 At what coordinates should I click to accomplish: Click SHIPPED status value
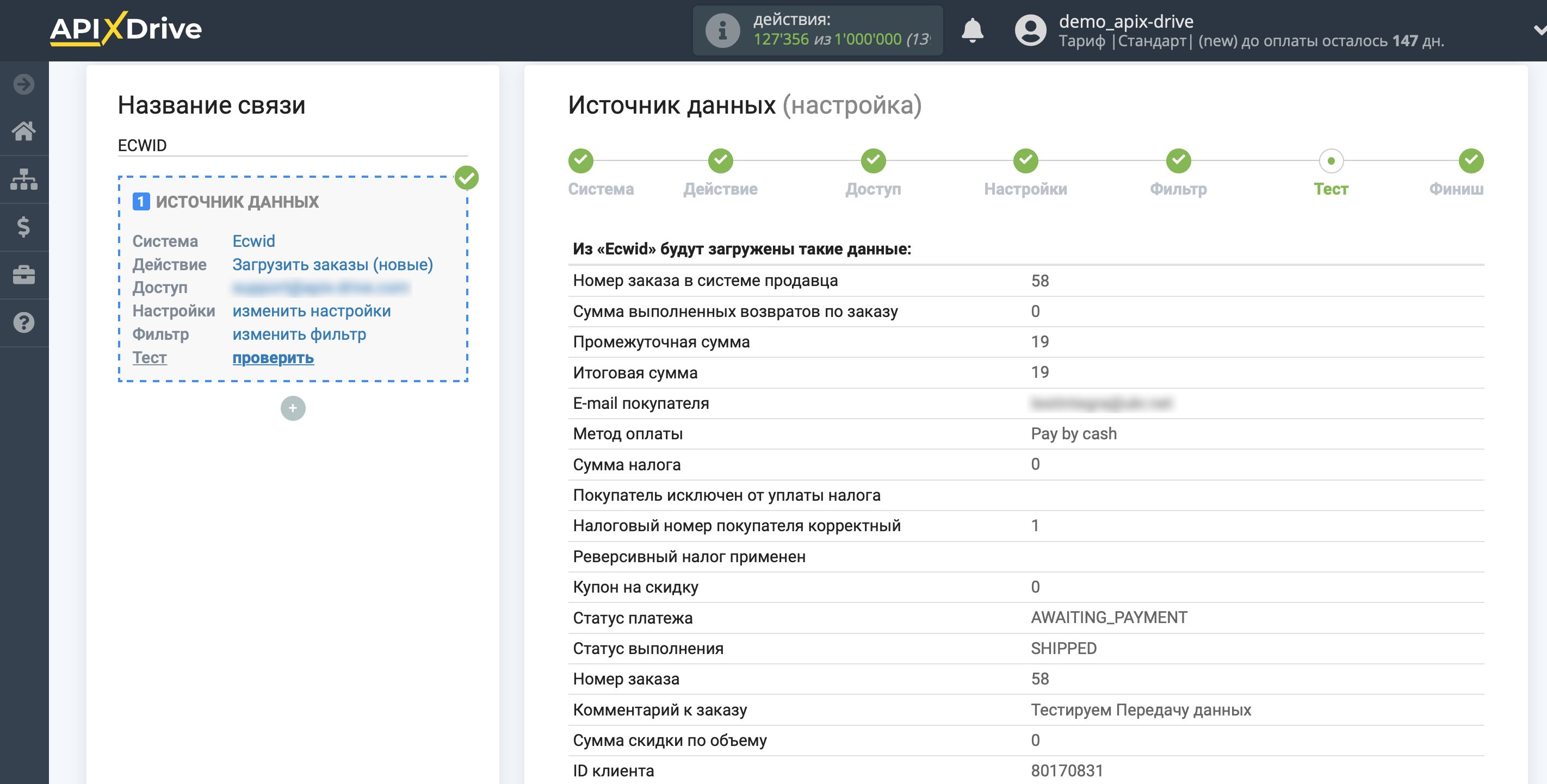1063,648
